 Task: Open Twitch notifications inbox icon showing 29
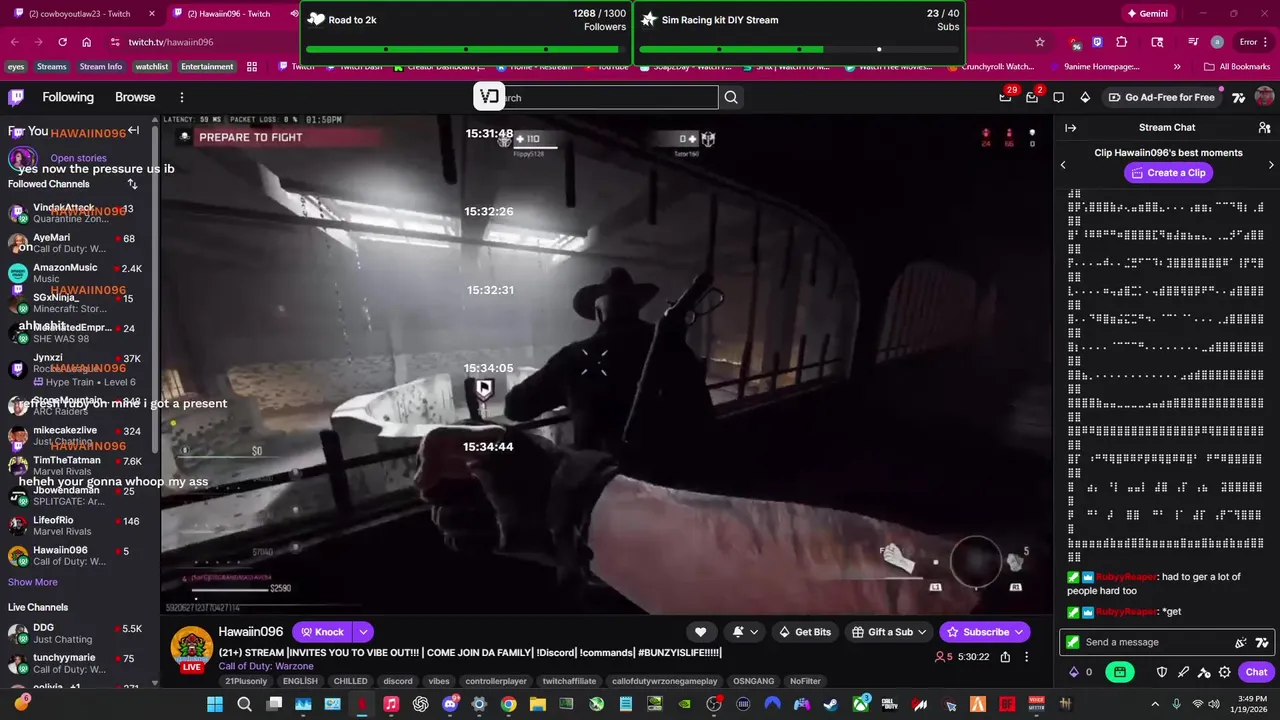click(x=1005, y=97)
